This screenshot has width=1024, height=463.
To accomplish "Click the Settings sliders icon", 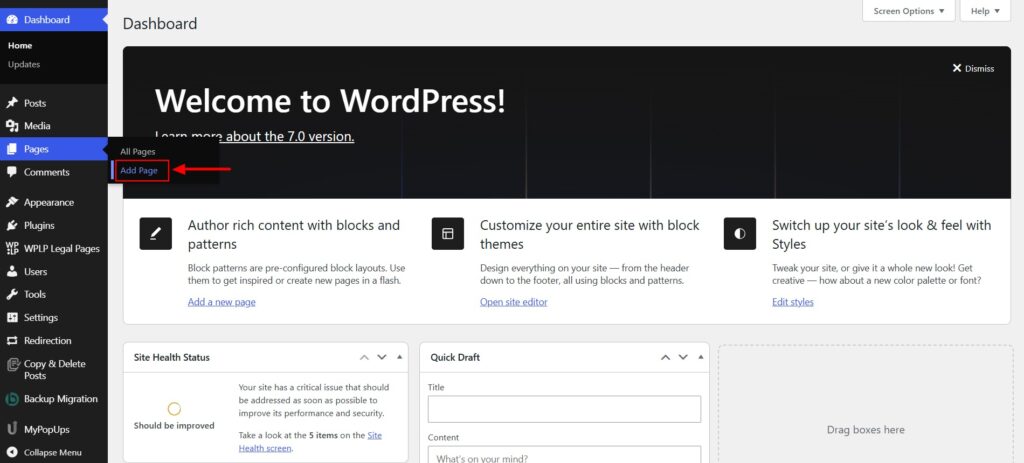I will [12, 317].
